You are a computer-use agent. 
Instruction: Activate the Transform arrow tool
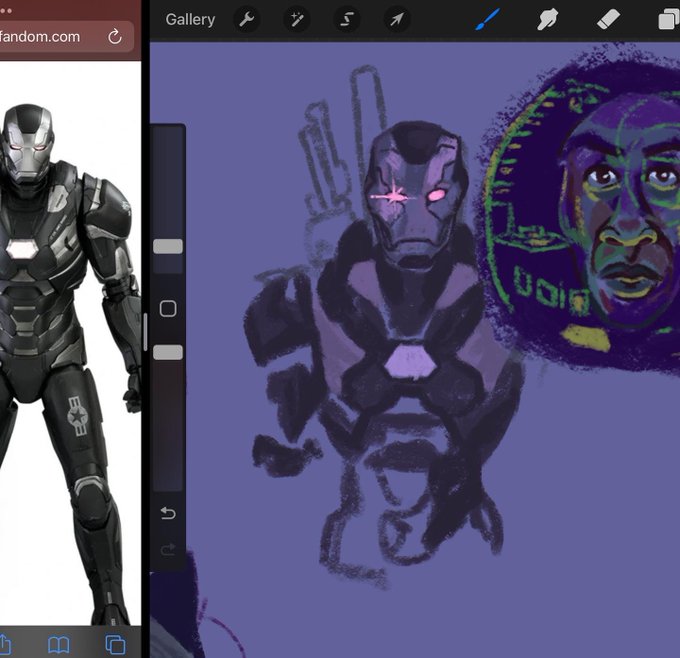pos(397,20)
